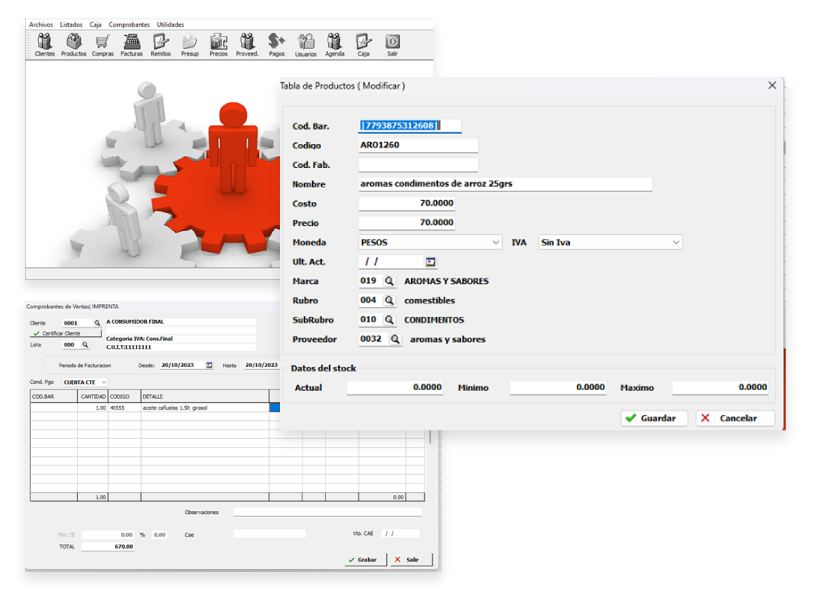Open the Ult. Act. calendar picker
The height and width of the screenshot is (613, 821).
430,262
